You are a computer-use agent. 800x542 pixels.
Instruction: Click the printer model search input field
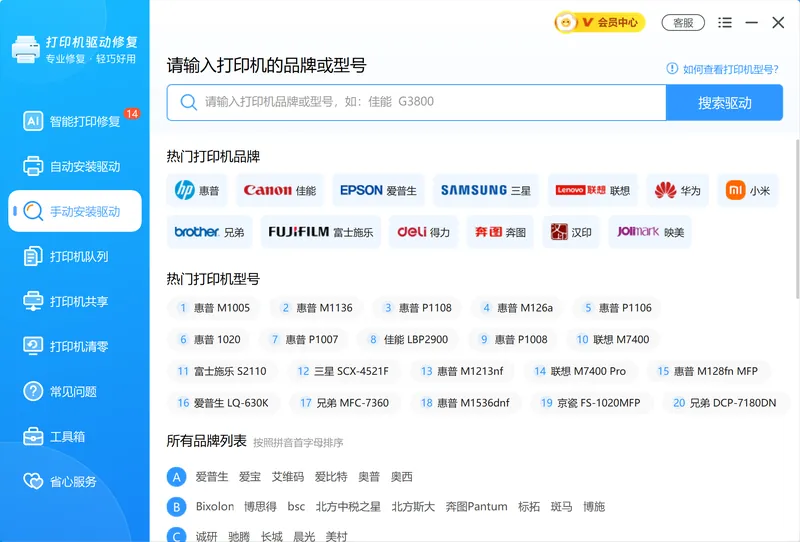click(x=416, y=102)
